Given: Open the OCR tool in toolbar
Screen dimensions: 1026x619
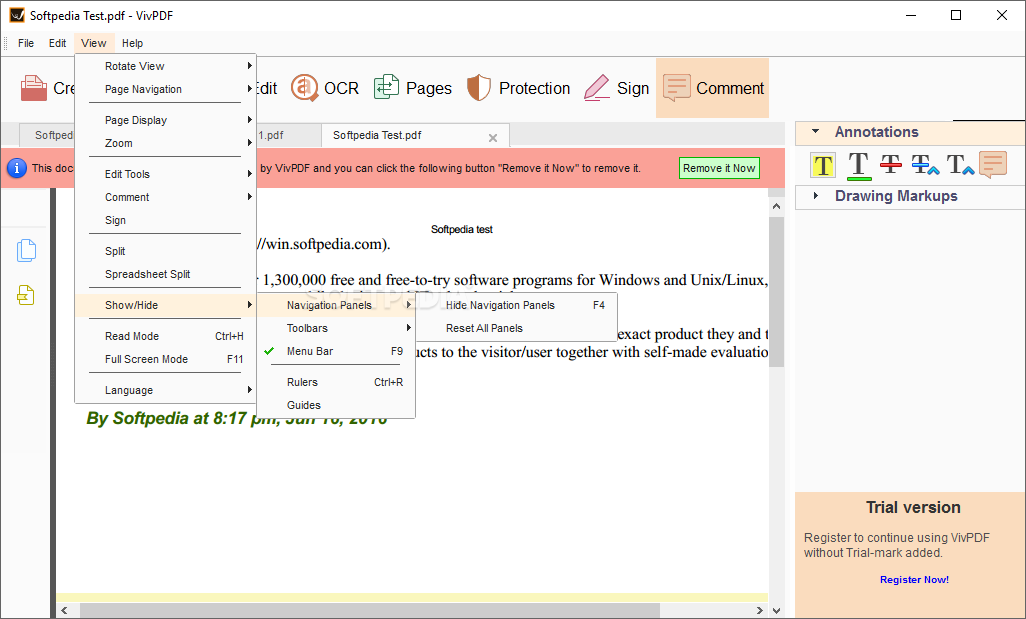Looking at the screenshot, I should tap(325, 88).
